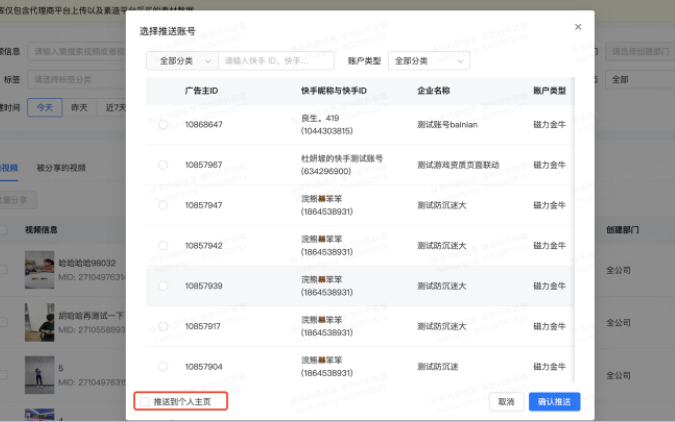Select 今天 time filter in background page
This screenshot has height=422, width=675.
[x=45, y=108]
